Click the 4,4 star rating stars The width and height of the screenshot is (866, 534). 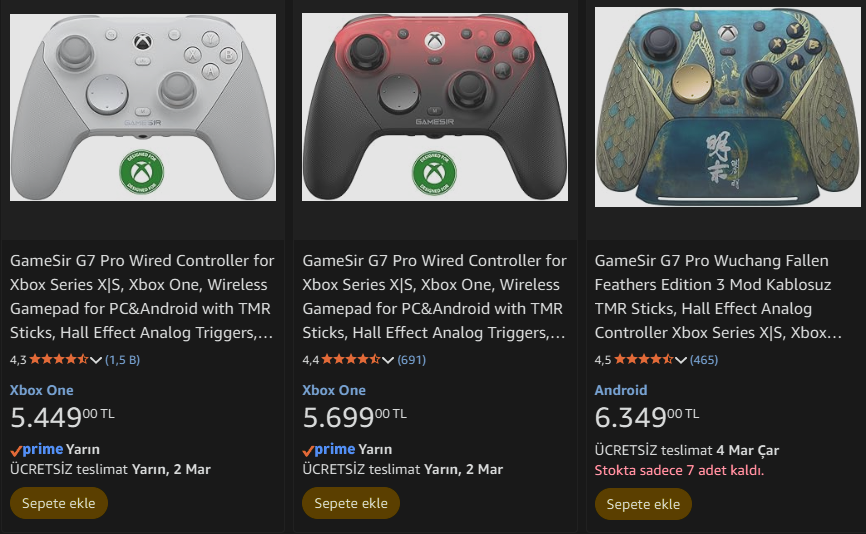[x=351, y=359]
